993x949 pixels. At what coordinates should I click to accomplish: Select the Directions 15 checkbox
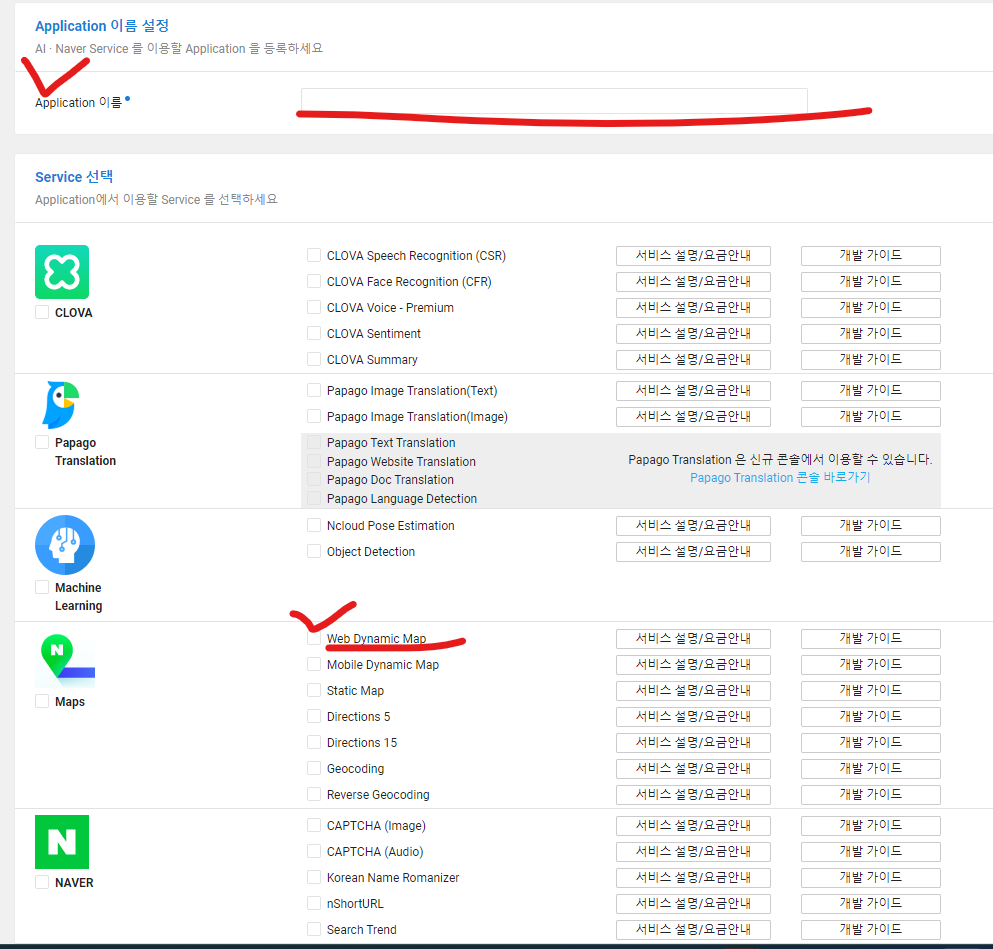[313, 742]
